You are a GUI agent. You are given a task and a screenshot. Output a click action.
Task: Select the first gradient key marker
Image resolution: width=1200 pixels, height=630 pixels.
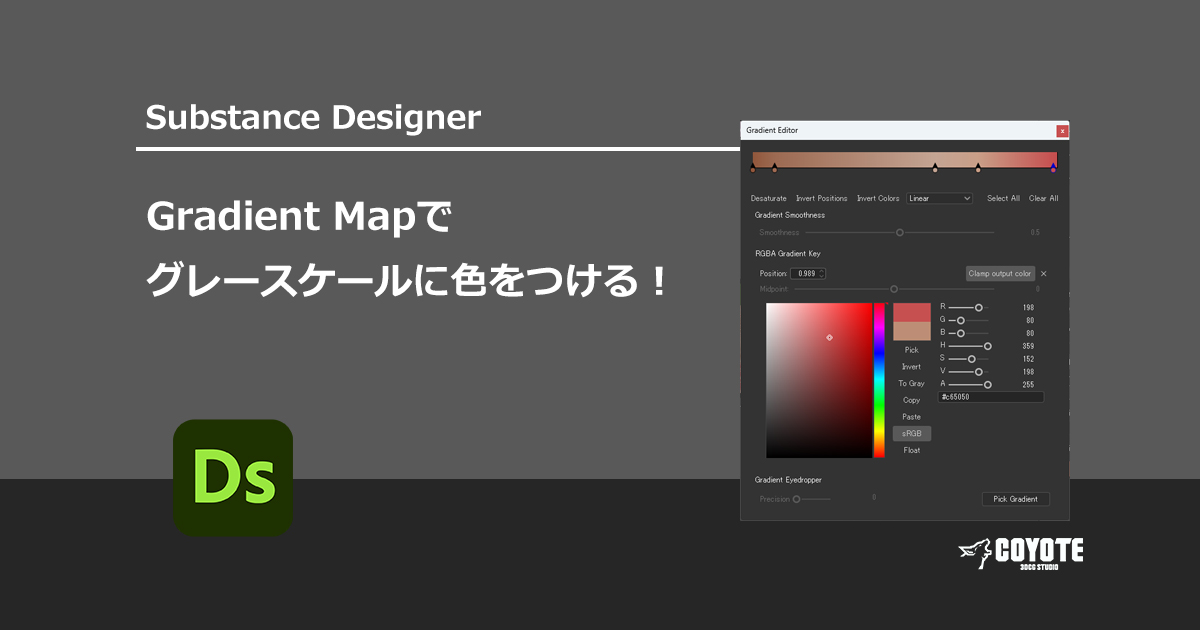point(753,168)
